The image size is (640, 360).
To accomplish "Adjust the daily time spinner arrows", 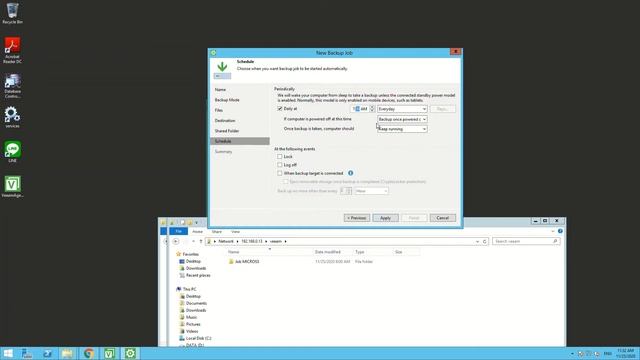I will point(372,109).
